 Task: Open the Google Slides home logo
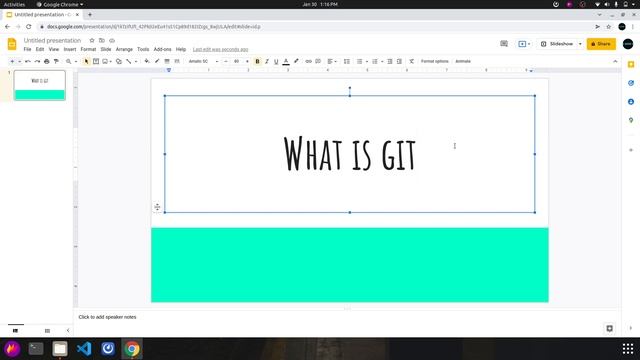(12, 44)
